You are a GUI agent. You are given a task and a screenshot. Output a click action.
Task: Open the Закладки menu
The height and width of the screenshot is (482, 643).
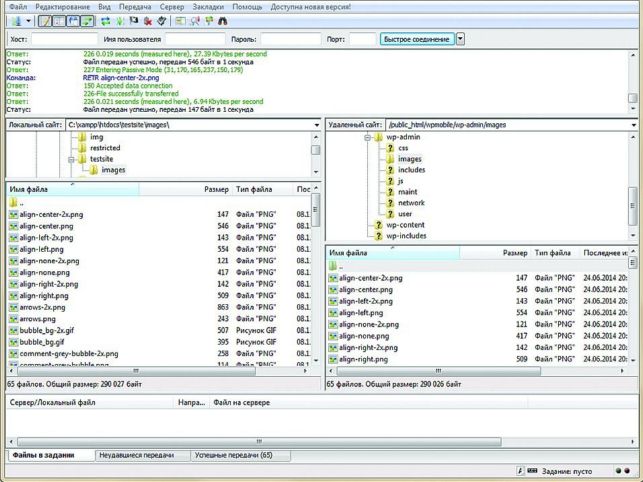point(208,7)
